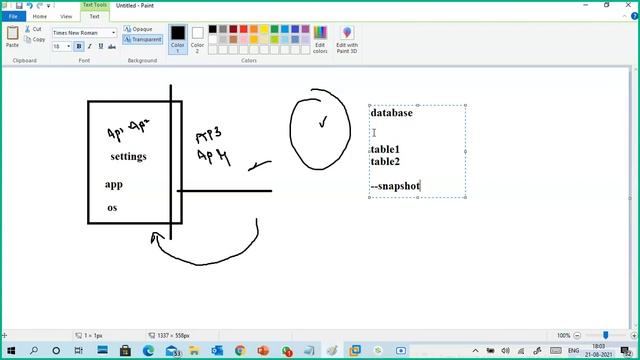Pick the black color swatch
The height and width of the screenshot is (360, 640).
(213, 29)
